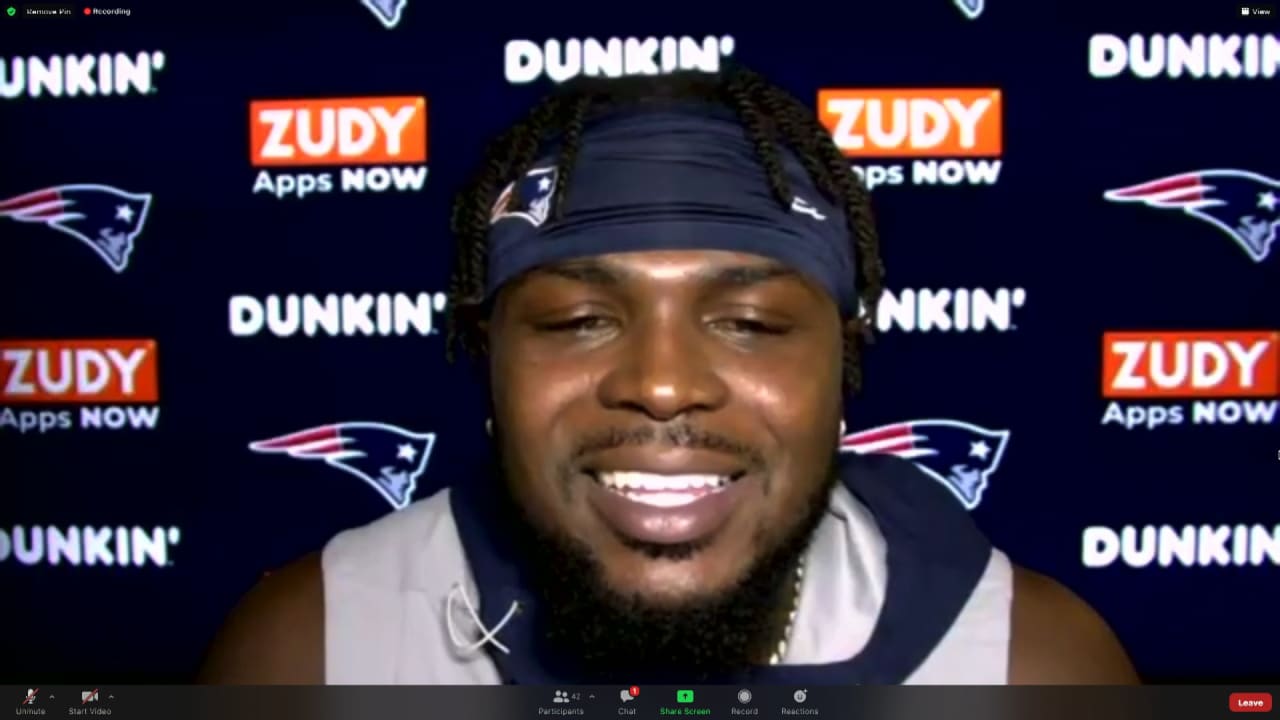1280x720 pixels.
Task: Expand the arrow beside Participants
Action: (592, 696)
